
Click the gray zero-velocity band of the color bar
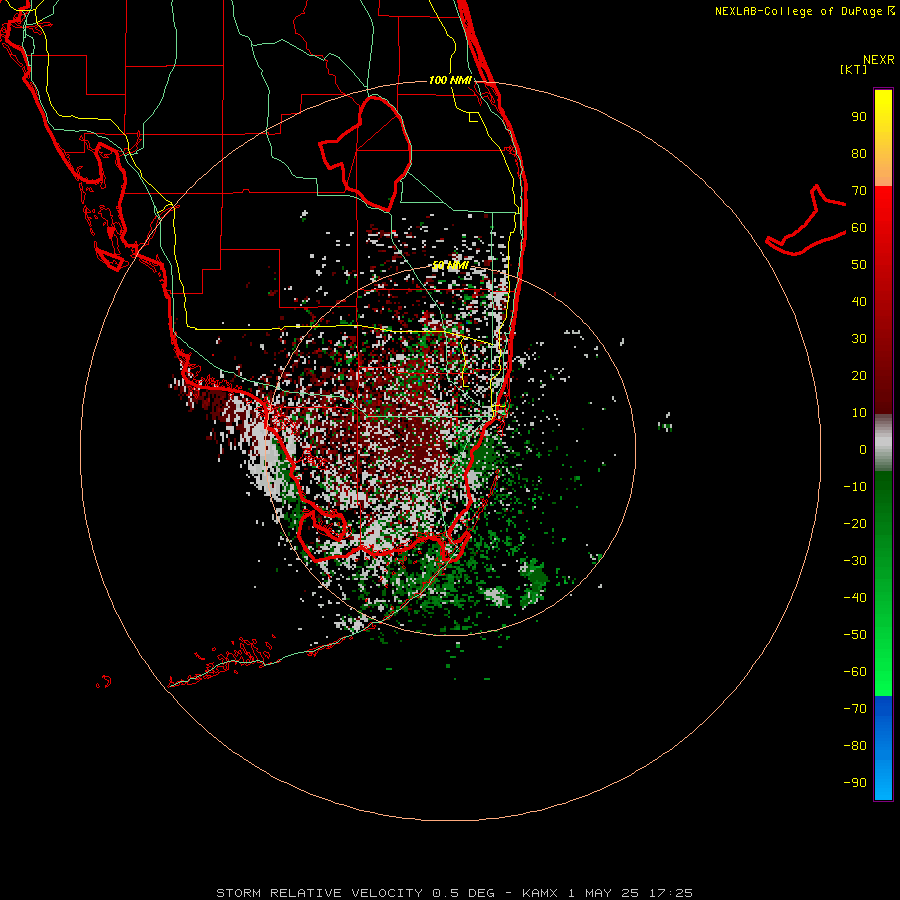click(x=883, y=443)
